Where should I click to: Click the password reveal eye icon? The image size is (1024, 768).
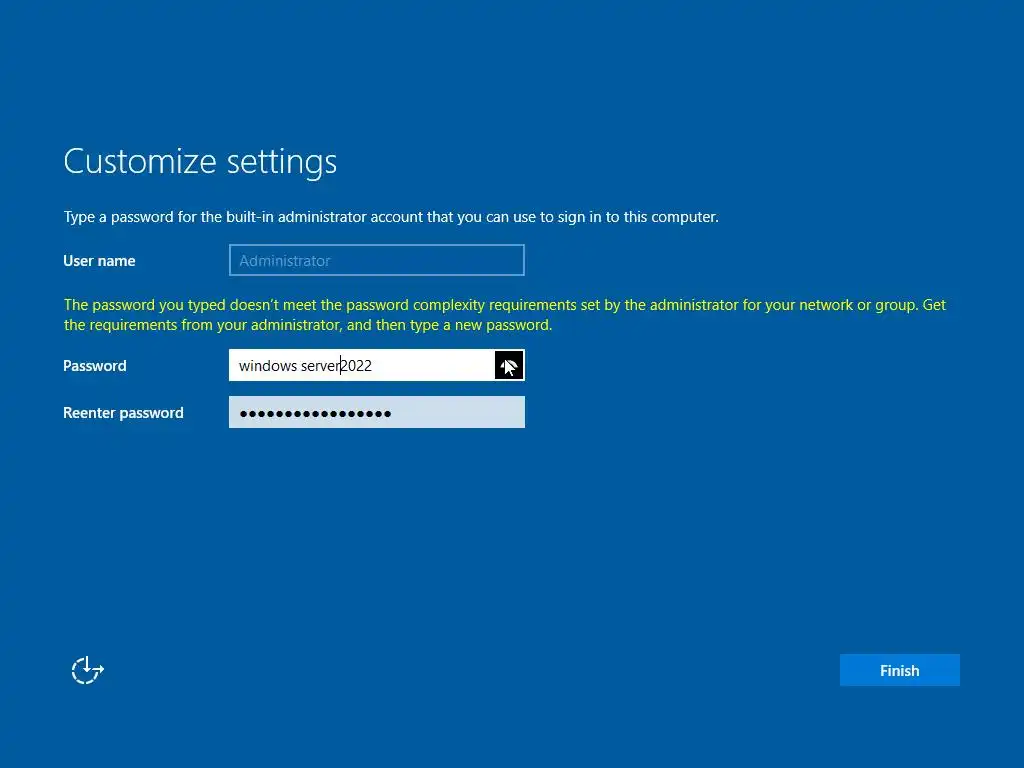509,365
